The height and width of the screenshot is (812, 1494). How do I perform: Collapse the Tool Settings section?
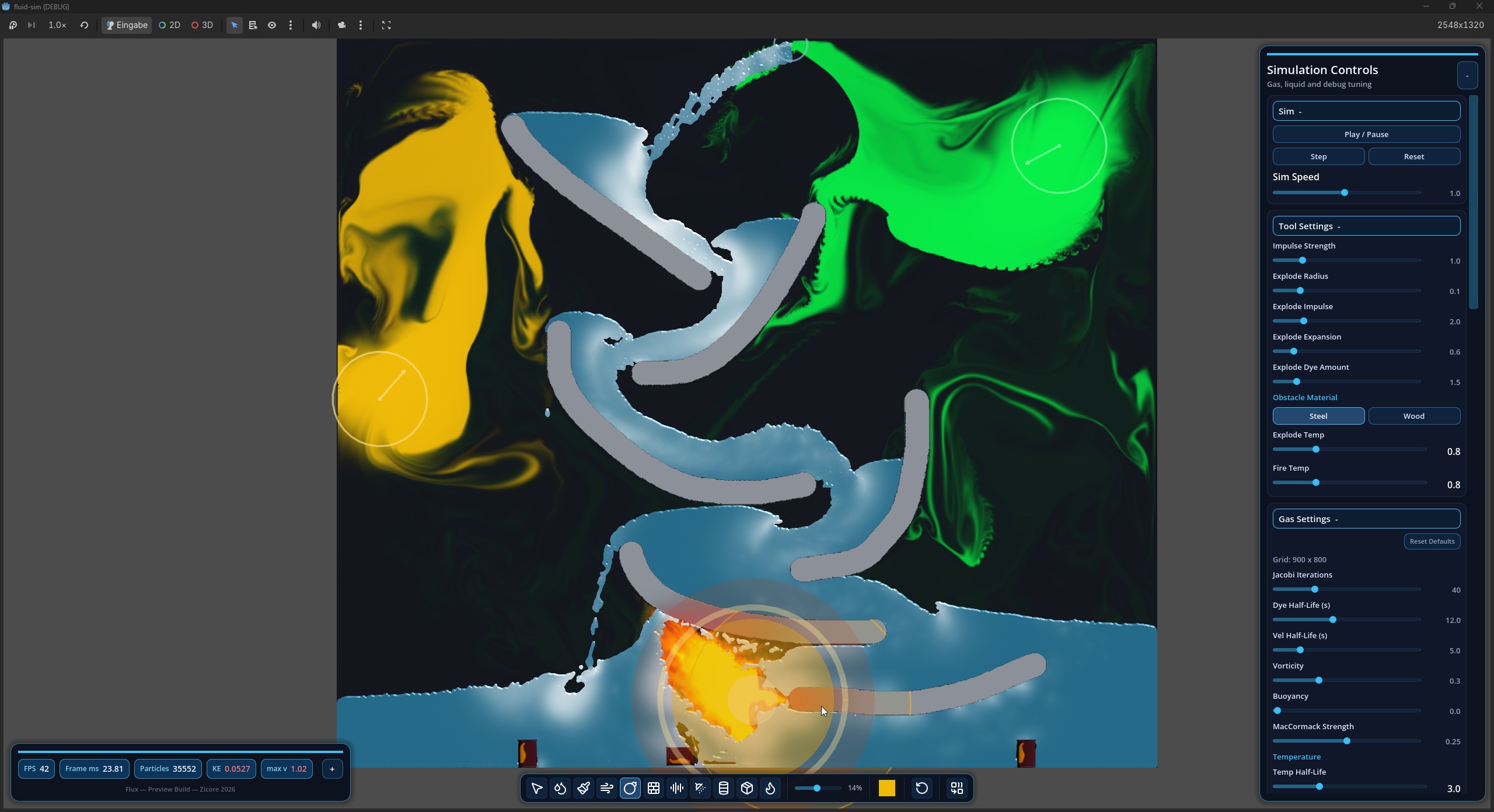tap(1366, 226)
